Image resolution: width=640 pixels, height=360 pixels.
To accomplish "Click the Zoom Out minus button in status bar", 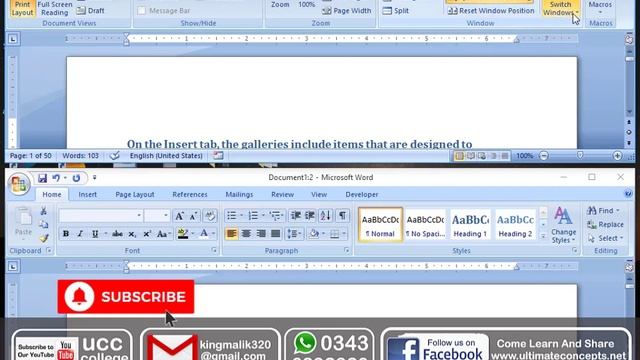I will tap(544, 156).
